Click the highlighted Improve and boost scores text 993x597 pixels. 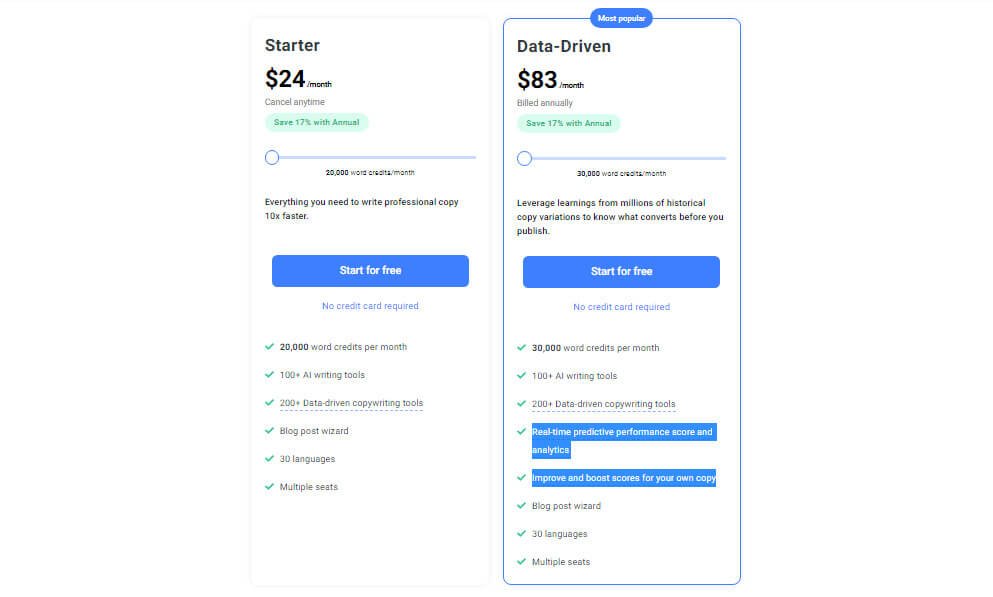(623, 478)
